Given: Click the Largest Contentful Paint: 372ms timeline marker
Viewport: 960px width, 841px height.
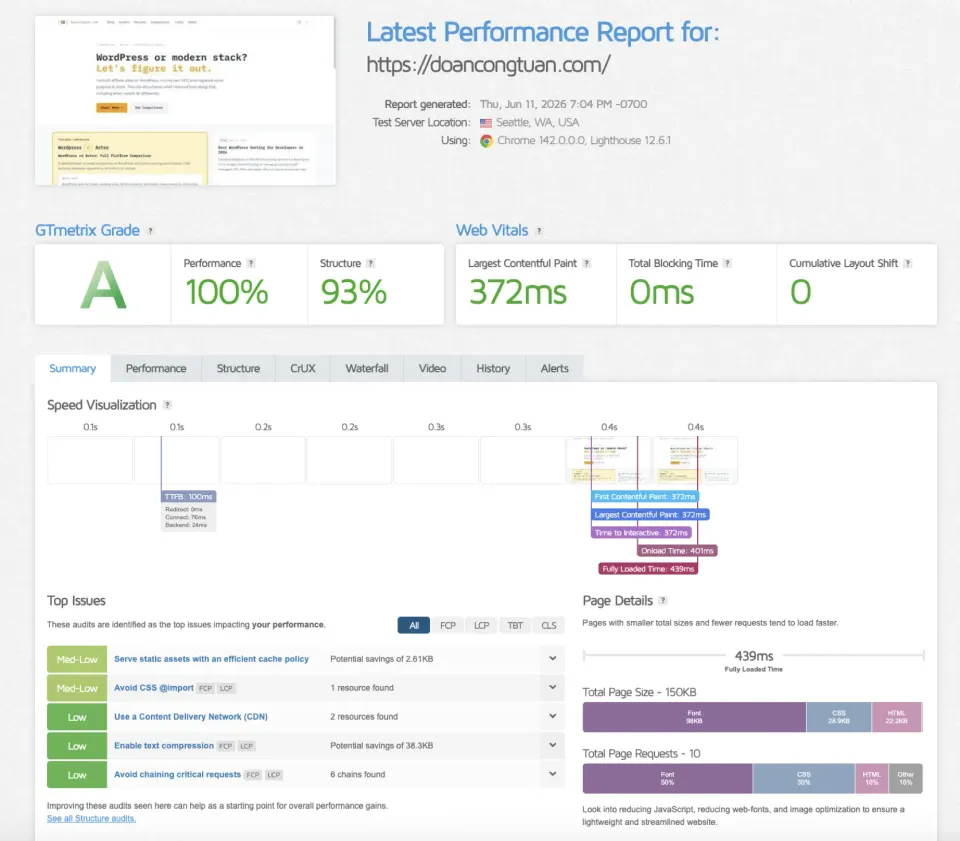Looking at the screenshot, I should point(650,515).
